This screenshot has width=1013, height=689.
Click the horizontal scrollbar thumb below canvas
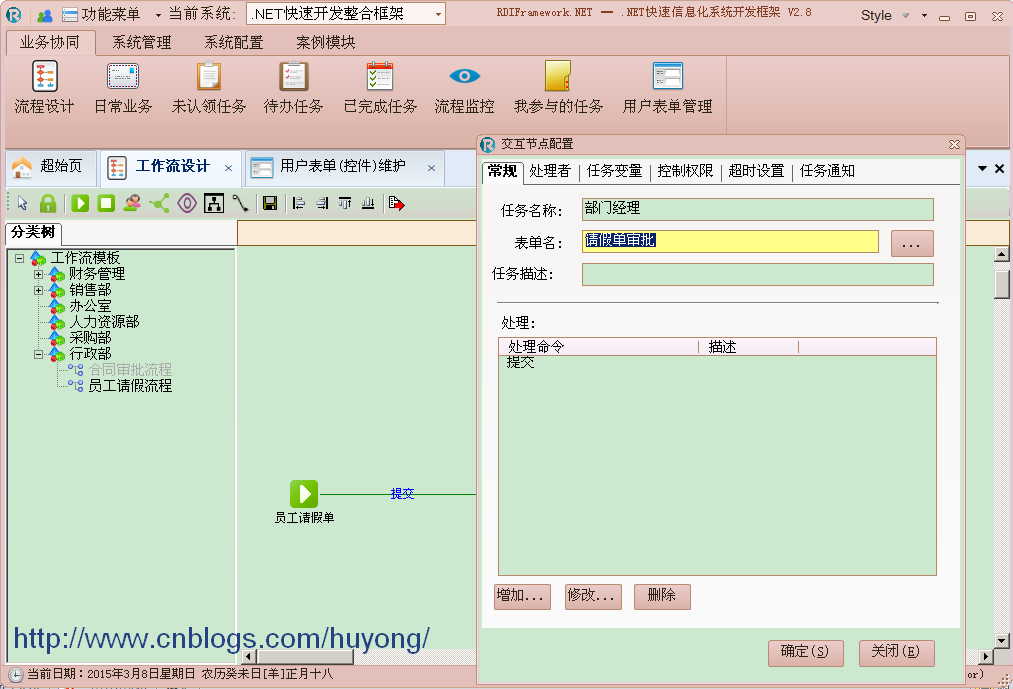point(304,657)
